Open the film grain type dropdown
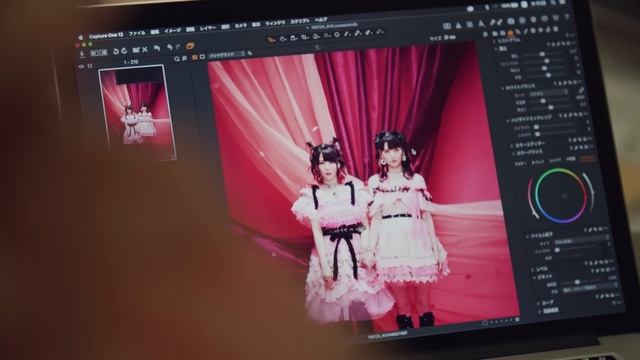The height and width of the screenshot is (360, 640). click(582, 241)
